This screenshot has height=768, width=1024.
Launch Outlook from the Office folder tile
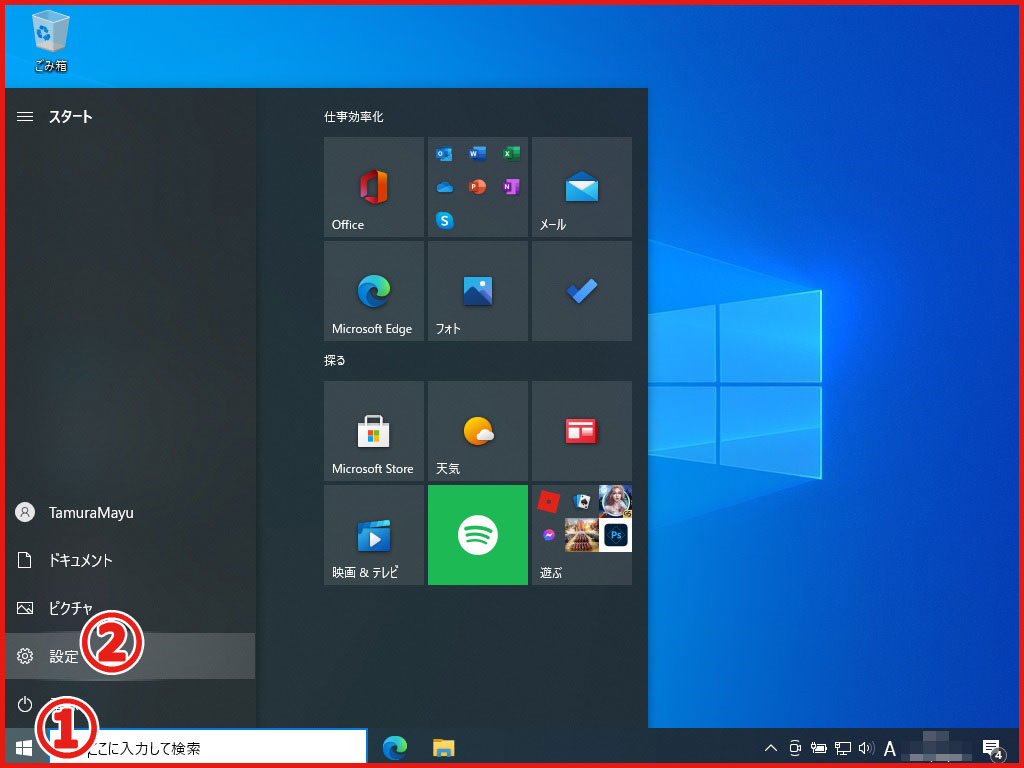(444, 154)
